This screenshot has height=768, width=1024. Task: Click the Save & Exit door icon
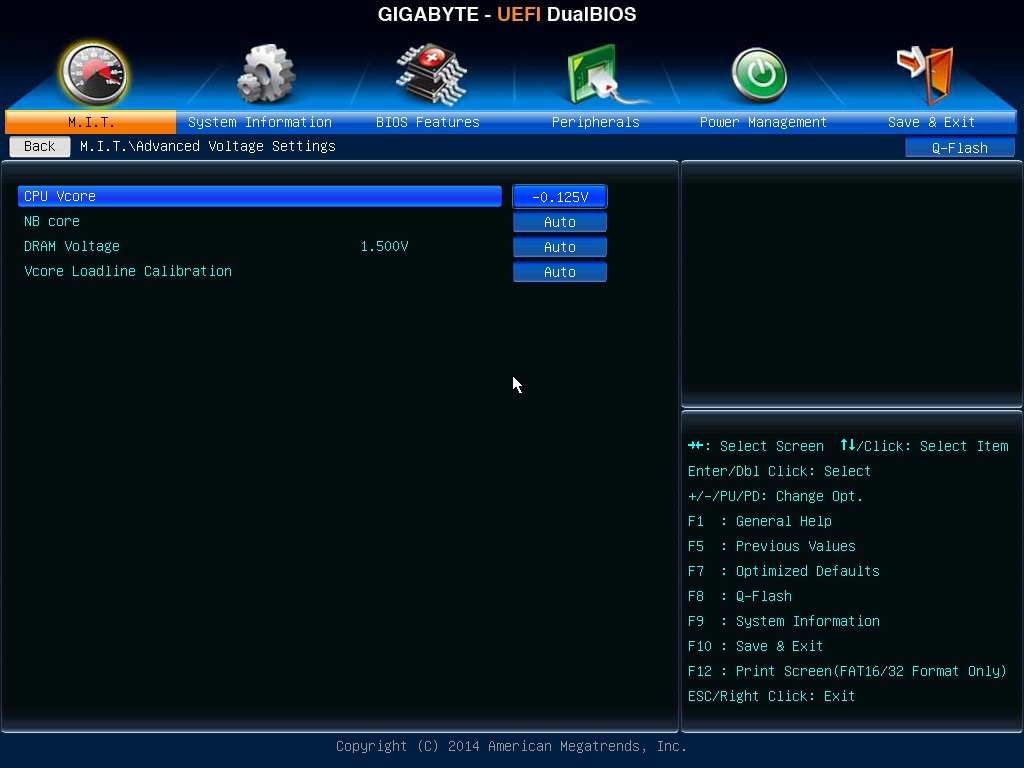(x=925, y=75)
